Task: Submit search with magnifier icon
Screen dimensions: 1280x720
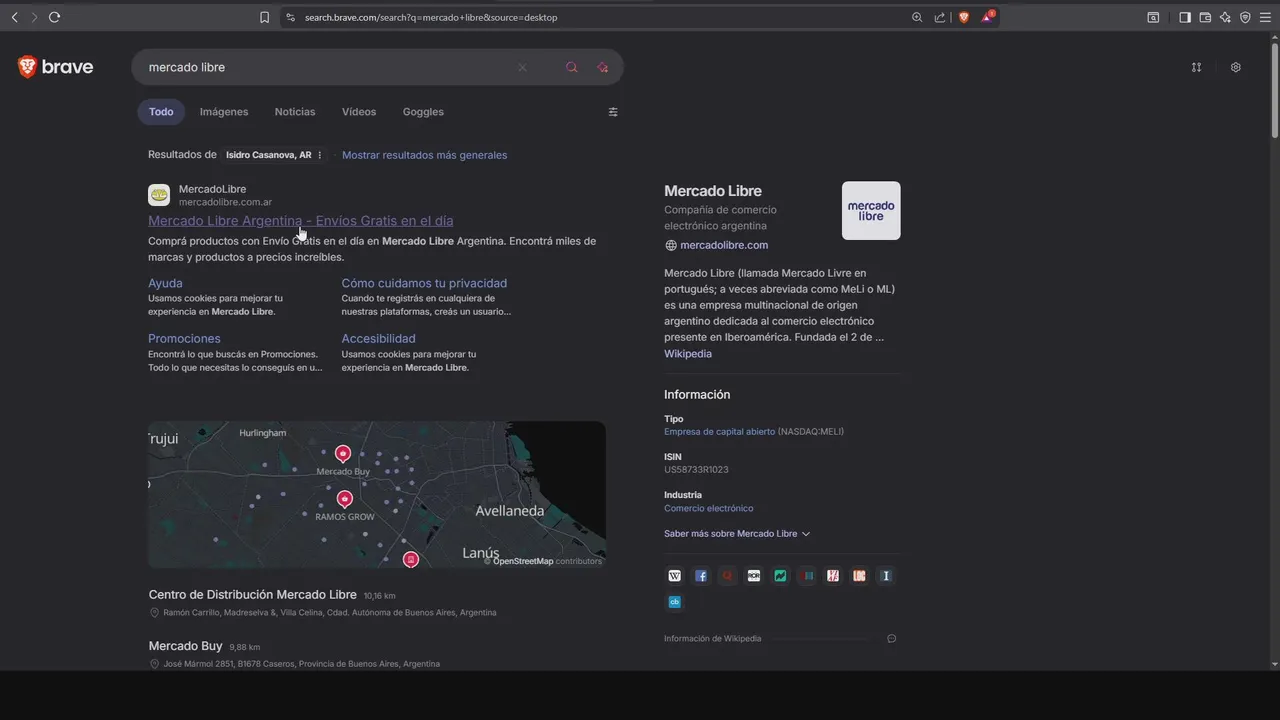Action: coord(571,67)
